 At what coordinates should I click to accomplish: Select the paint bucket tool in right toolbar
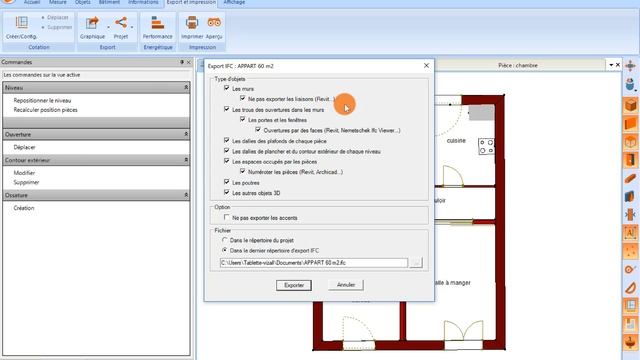[x=630, y=84]
